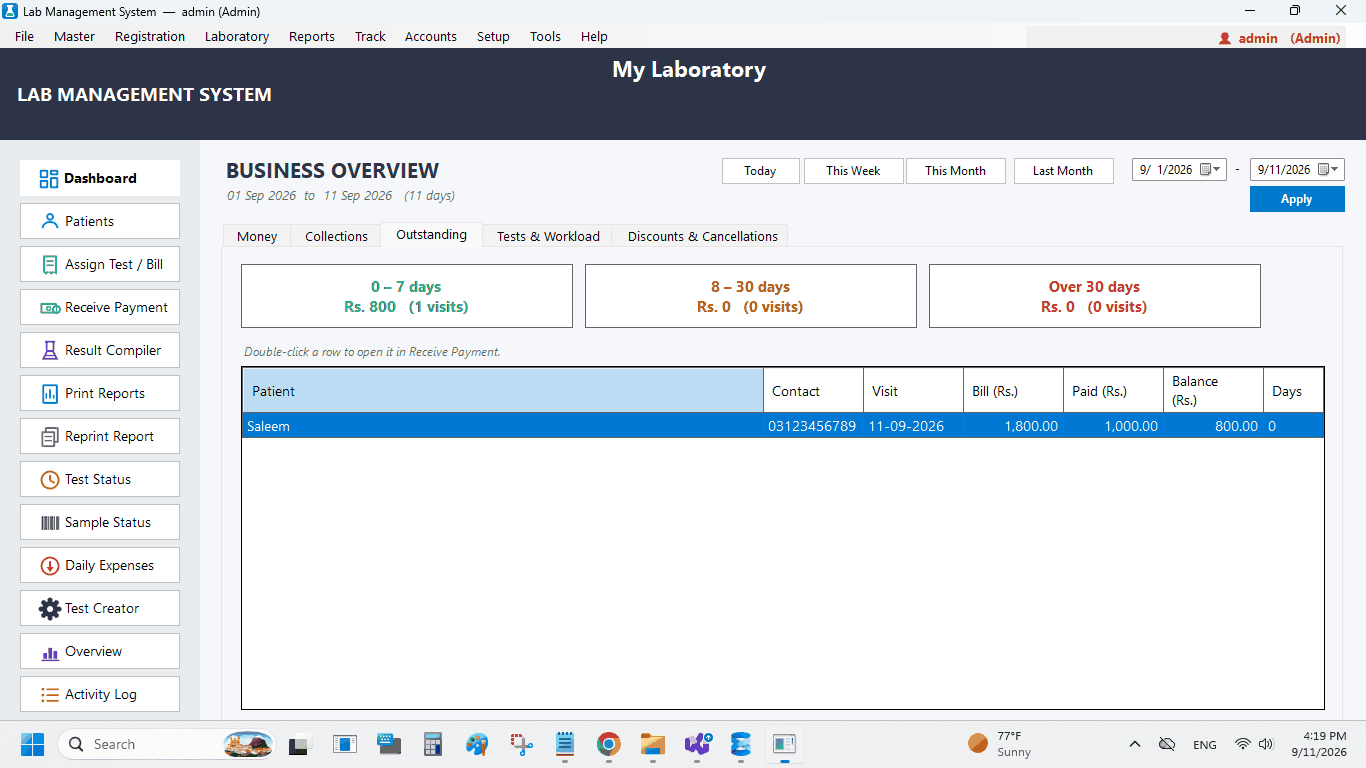Image resolution: width=1366 pixels, height=768 pixels.
Task: Click the 800.00 balance cell
Action: (1213, 426)
